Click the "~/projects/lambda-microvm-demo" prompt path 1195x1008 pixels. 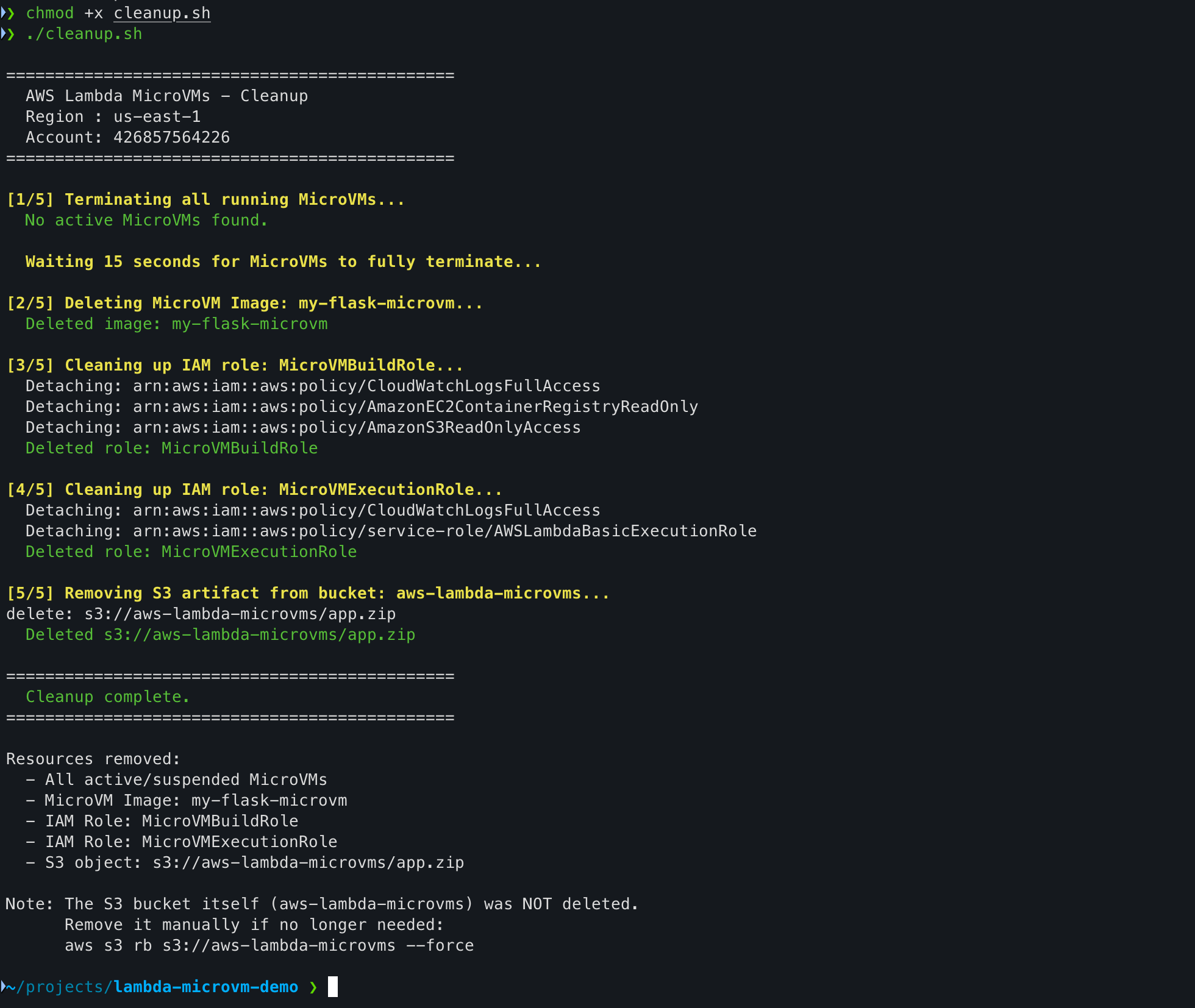(152, 987)
